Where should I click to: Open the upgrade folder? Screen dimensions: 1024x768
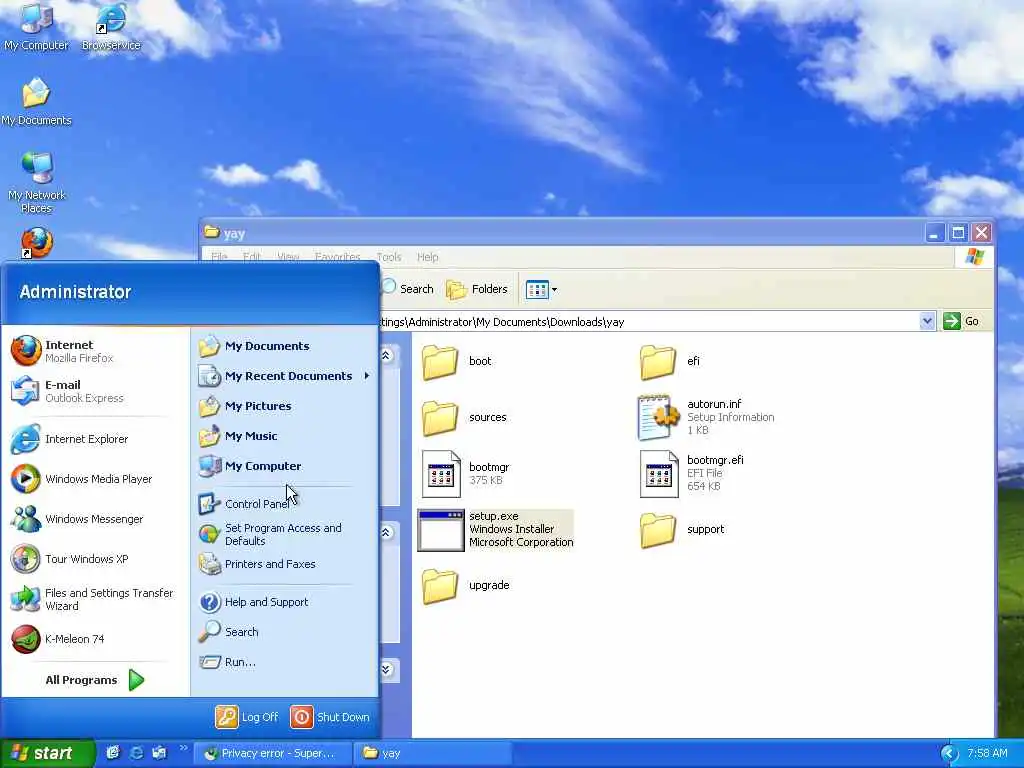(x=465, y=586)
